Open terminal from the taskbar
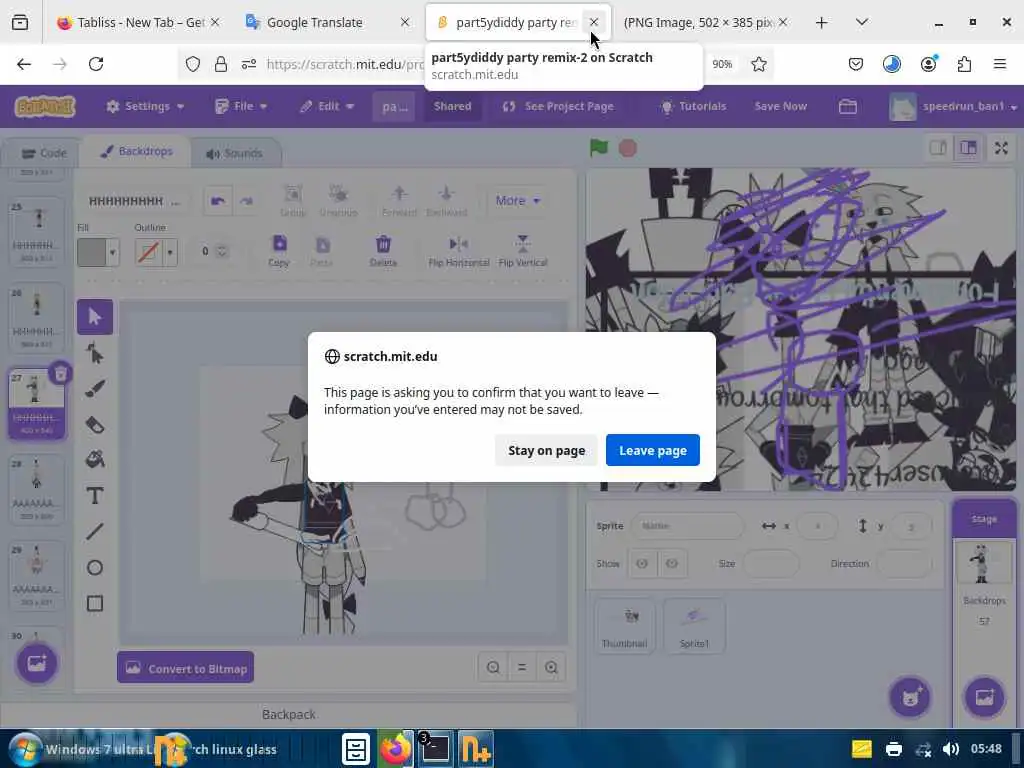This screenshot has width=1024, height=768. click(434, 749)
